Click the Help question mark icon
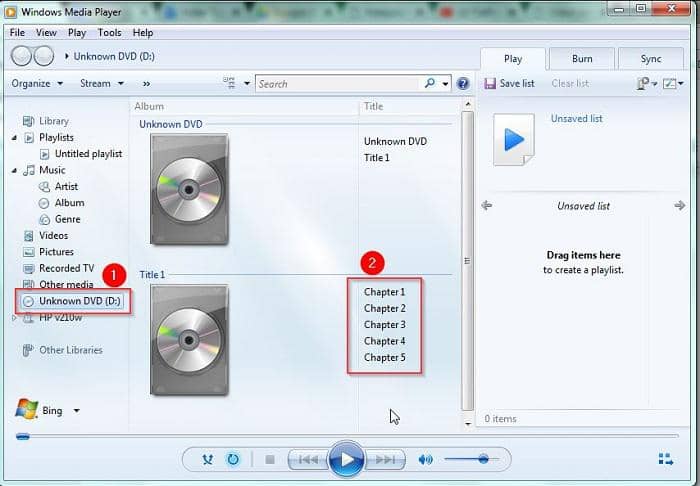The width and height of the screenshot is (700, 486). 463,84
